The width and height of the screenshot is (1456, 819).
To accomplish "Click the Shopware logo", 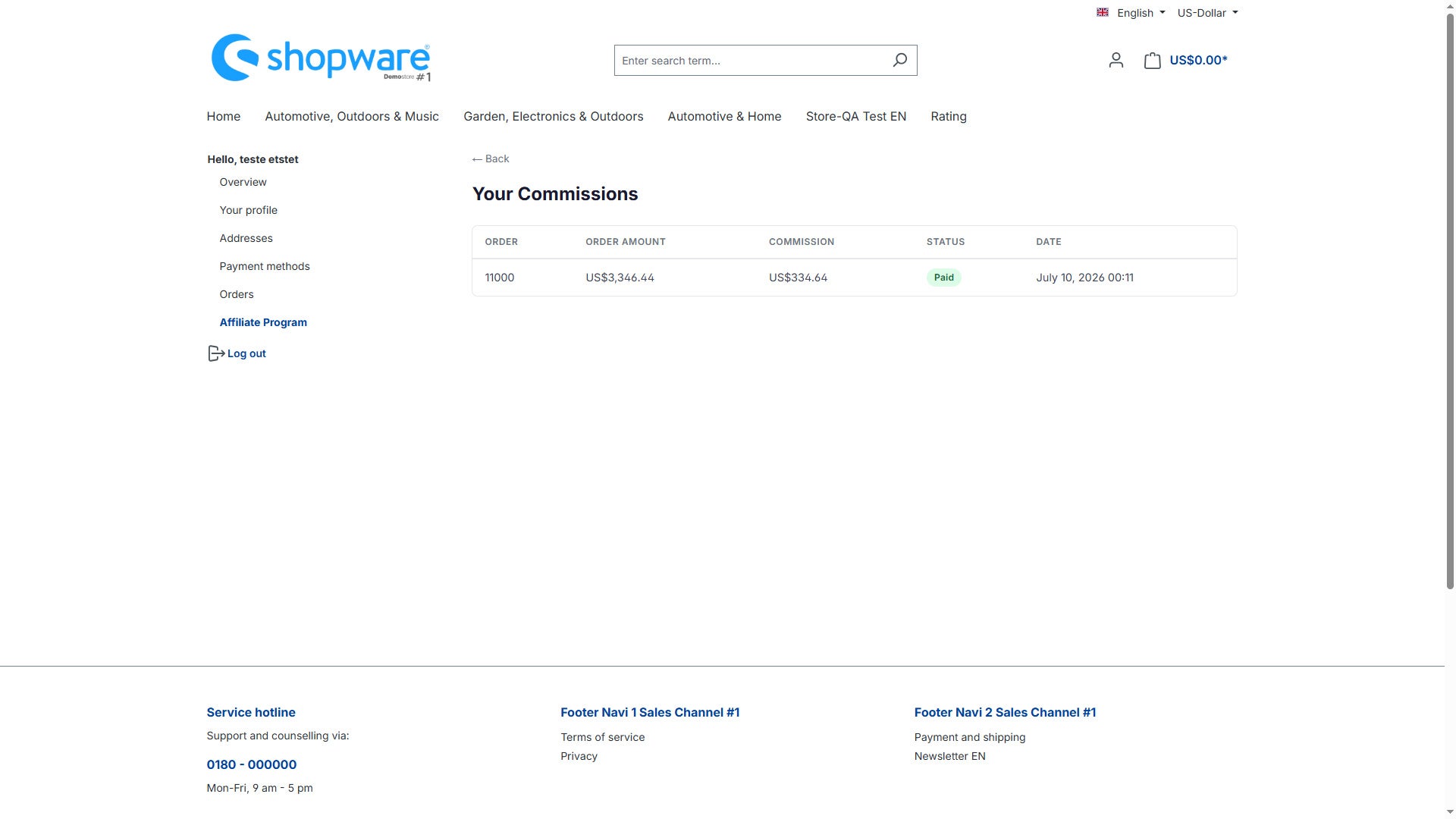I will point(321,58).
